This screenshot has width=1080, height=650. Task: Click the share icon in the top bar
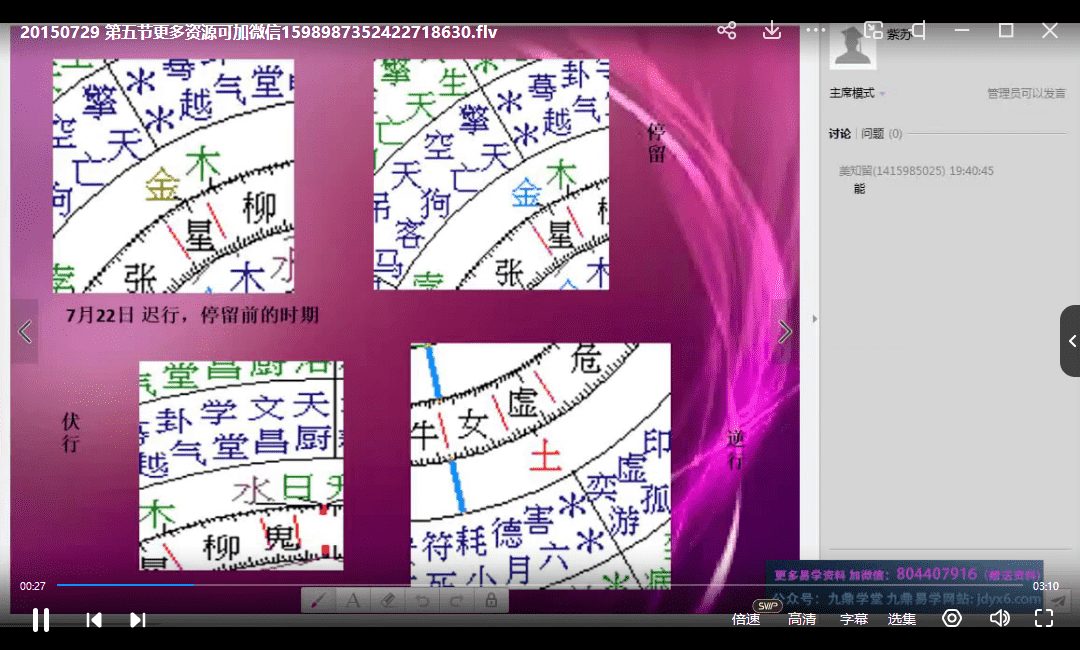pos(726,30)
